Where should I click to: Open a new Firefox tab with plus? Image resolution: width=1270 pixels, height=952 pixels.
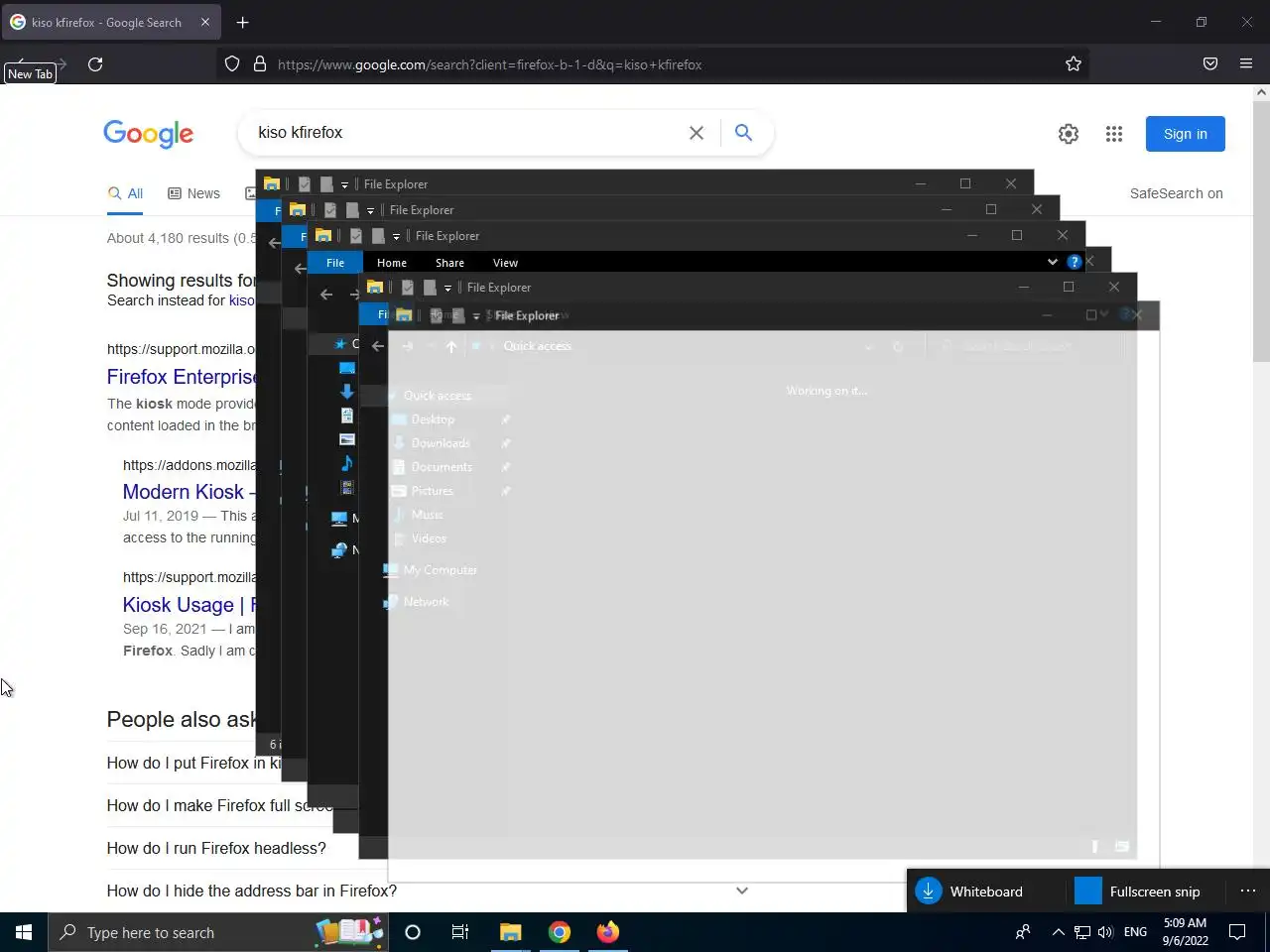243,22
